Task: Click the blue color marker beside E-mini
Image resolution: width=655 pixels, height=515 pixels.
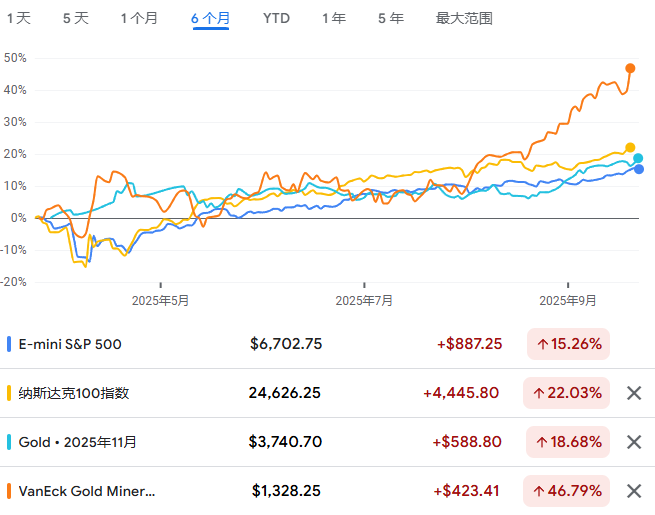Action: 9,344
